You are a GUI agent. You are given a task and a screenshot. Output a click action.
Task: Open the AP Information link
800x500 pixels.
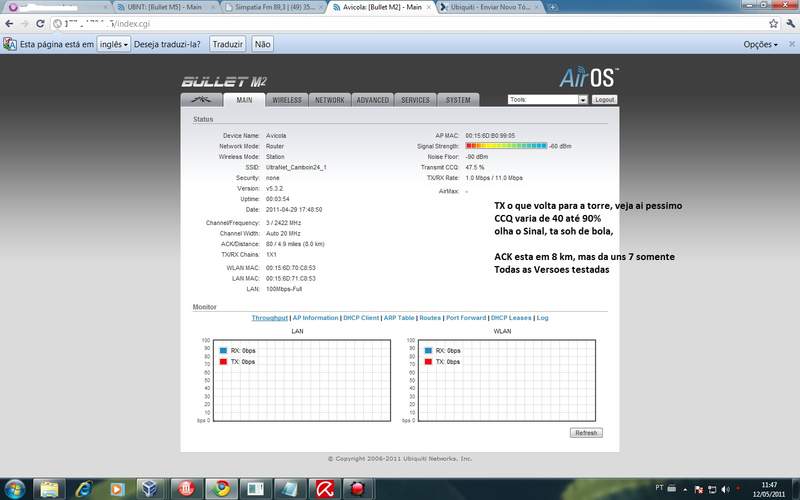tap(315, 318)
